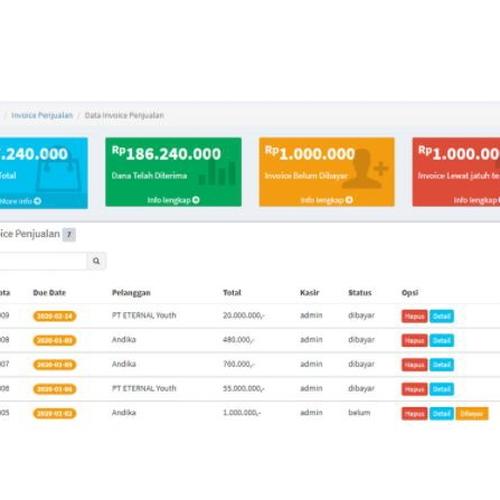Image resolution: width=500 pixels, height=500 pixels.
Task: Select Andika in the belum status row
Action: [124, 413]
